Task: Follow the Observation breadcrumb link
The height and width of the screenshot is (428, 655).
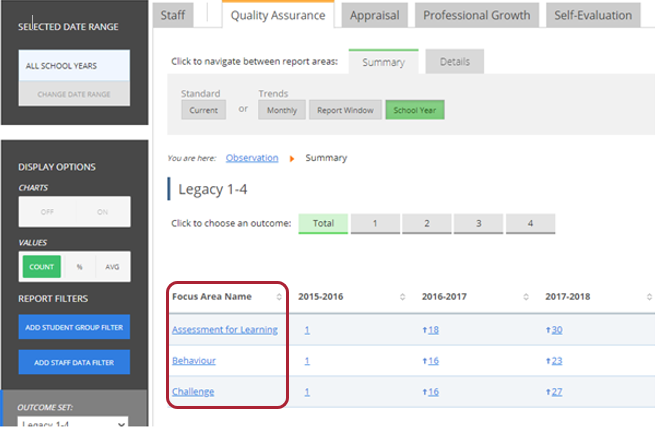Action: click(252, 158)
